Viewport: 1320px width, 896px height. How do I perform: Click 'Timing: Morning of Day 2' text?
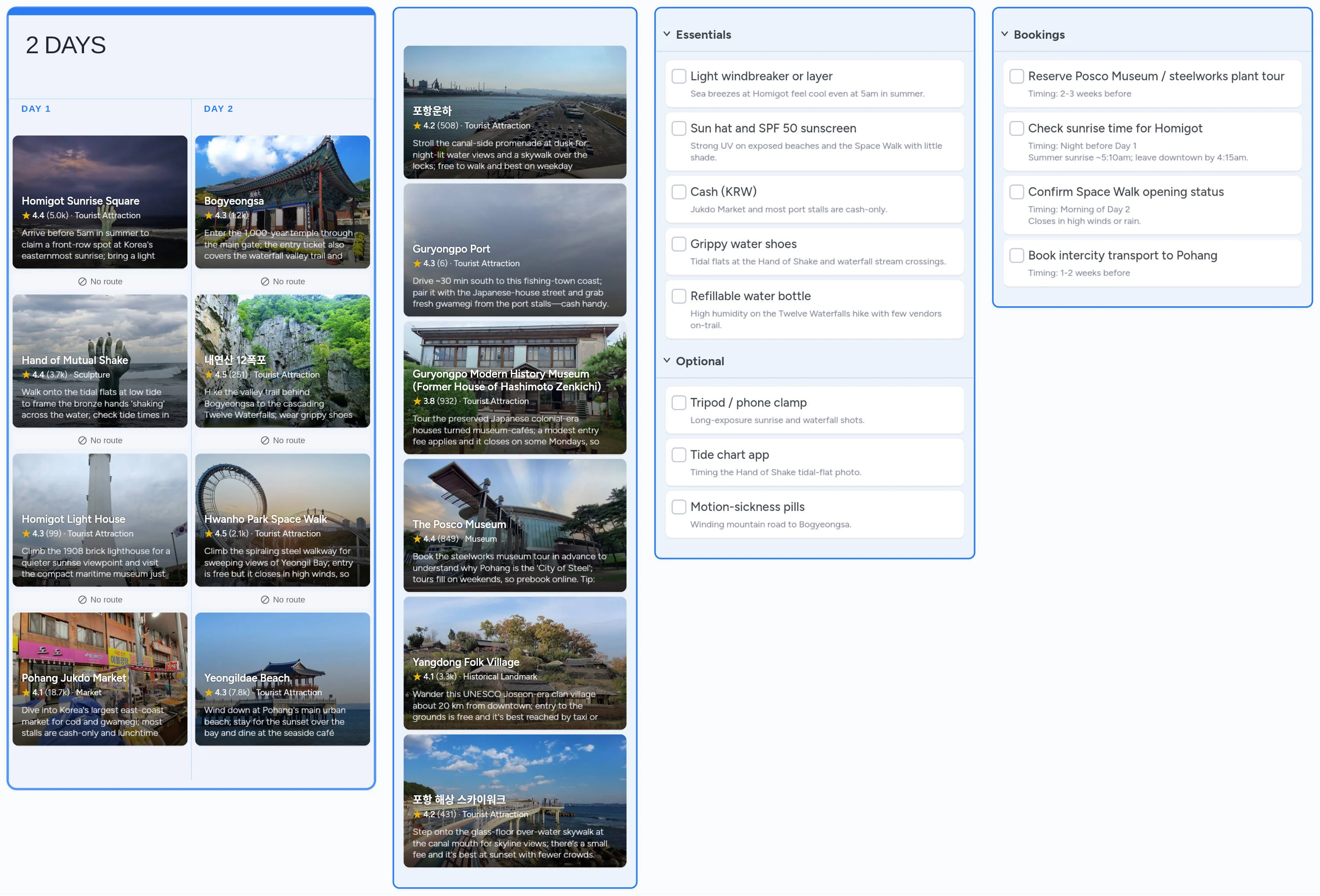(x=1078, y=209)
